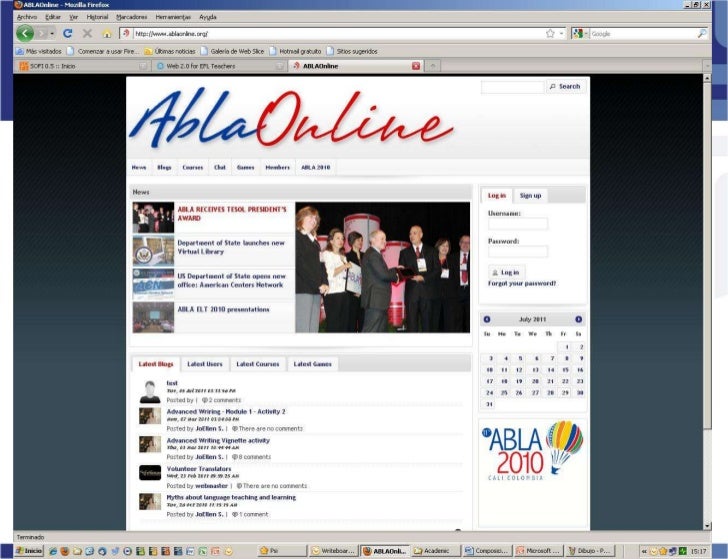Bookmark this page with the star icon

click(550, 33)
